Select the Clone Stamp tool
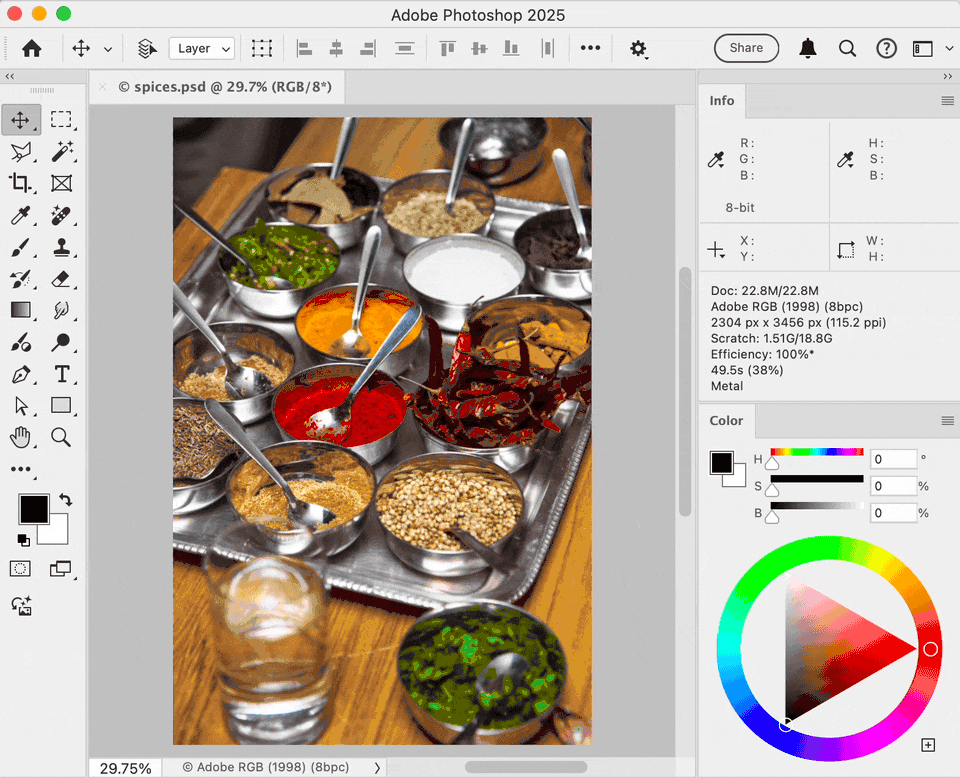This screenshot has width=960, height=778. pyautogui.click(x=62, y=247)
